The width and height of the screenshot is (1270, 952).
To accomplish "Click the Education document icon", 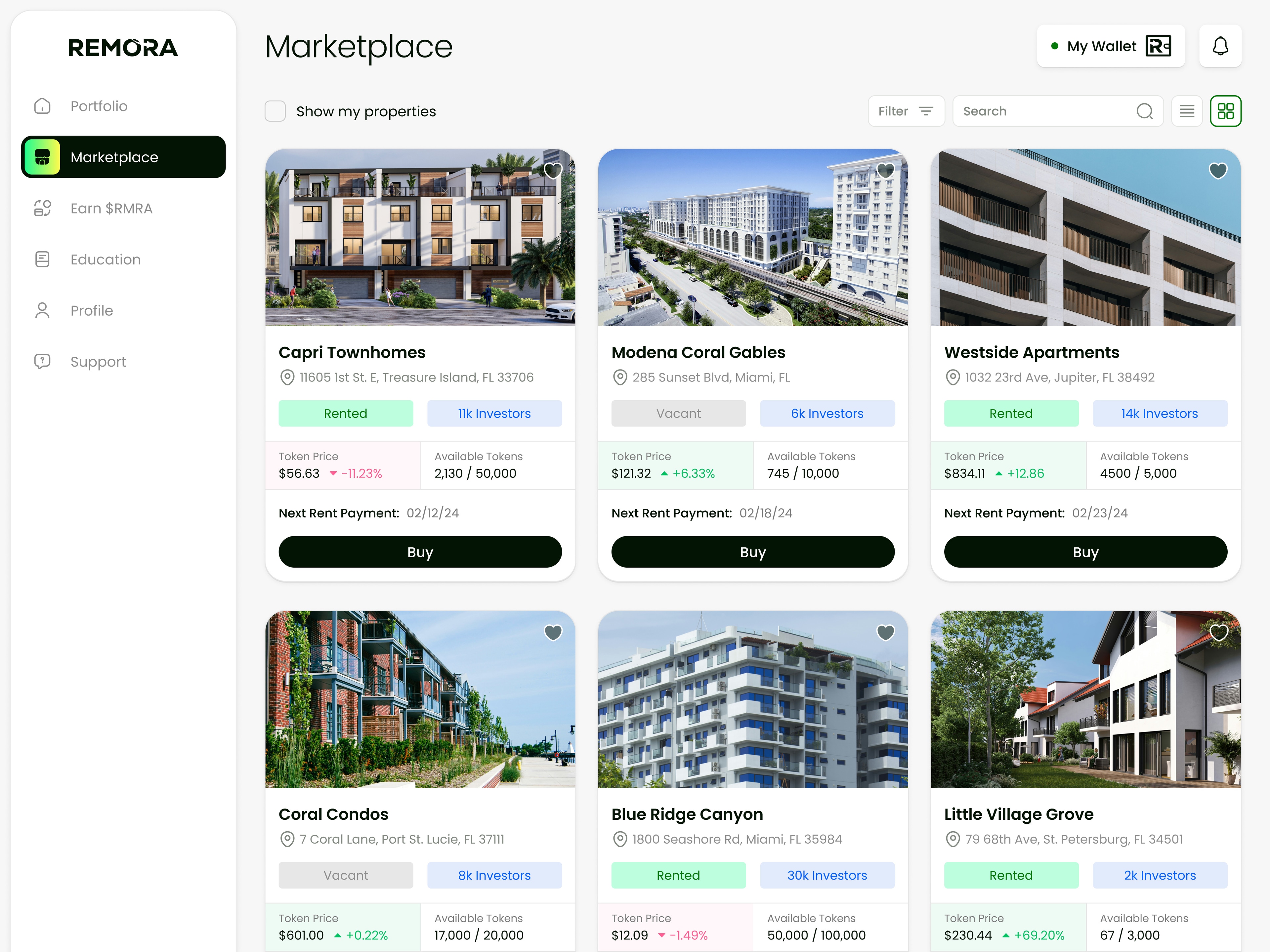I will coord(42,259).
